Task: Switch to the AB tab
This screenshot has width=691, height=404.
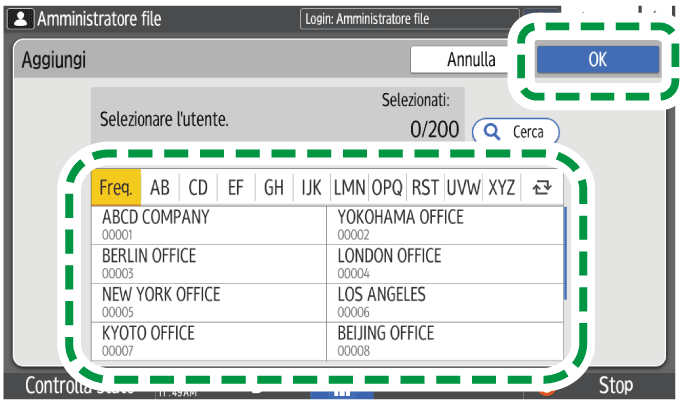Action: point(160,188)
